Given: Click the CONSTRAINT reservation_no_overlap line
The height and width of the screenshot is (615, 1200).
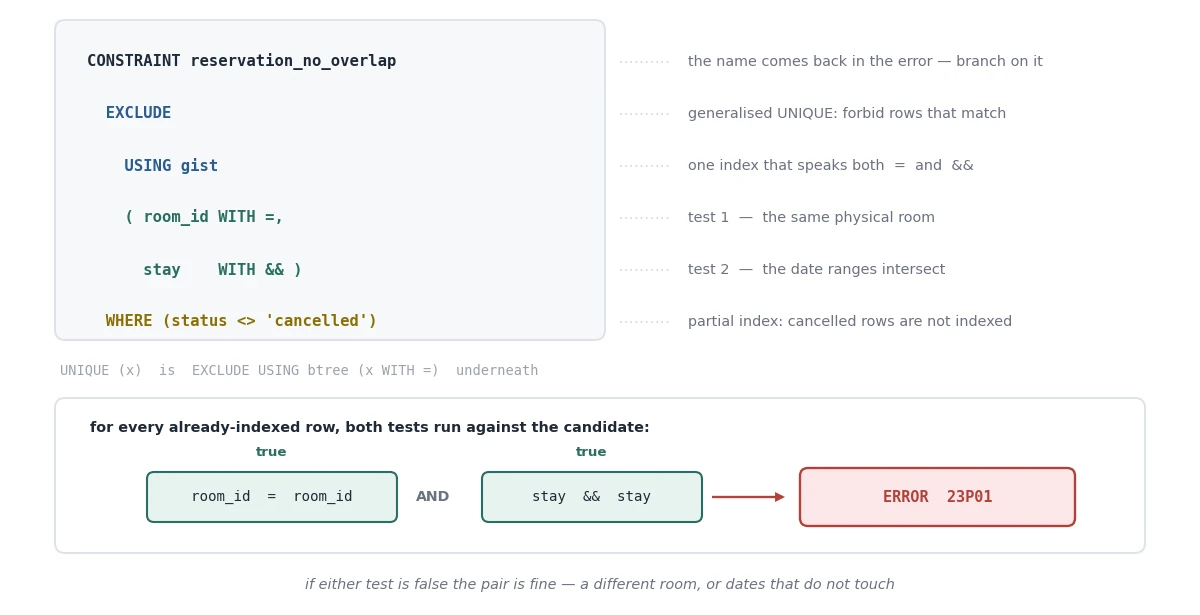Looking at the screenshot, I should coord(241,61).
